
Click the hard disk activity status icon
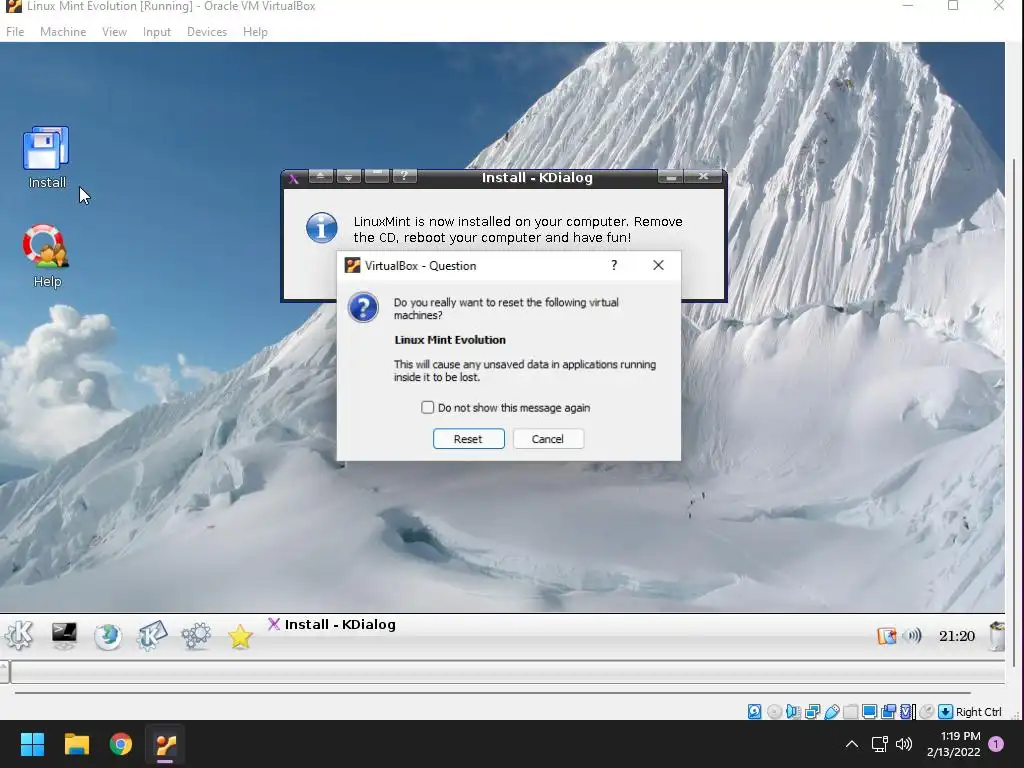tap(754, 712)
